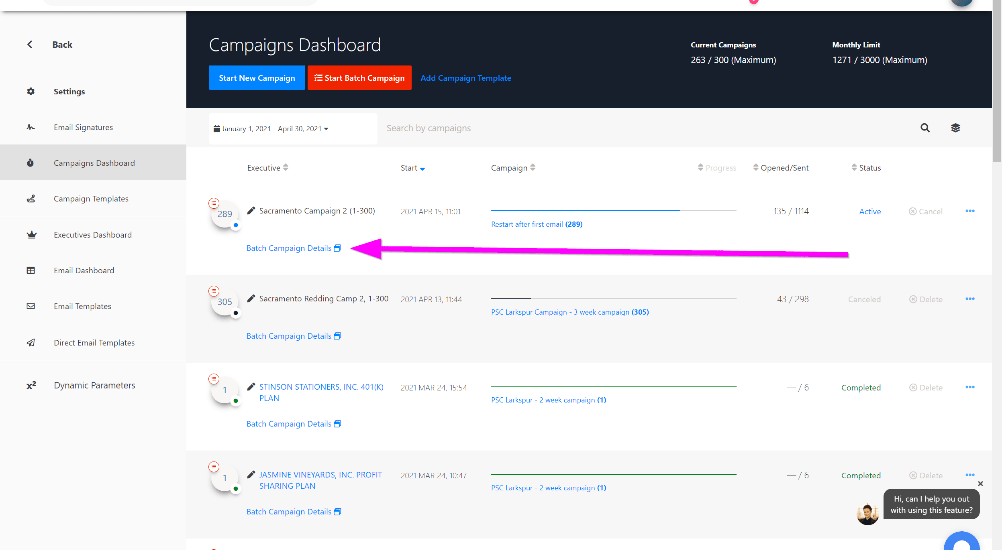Click the layers stack icon

(x=955, y=128)
